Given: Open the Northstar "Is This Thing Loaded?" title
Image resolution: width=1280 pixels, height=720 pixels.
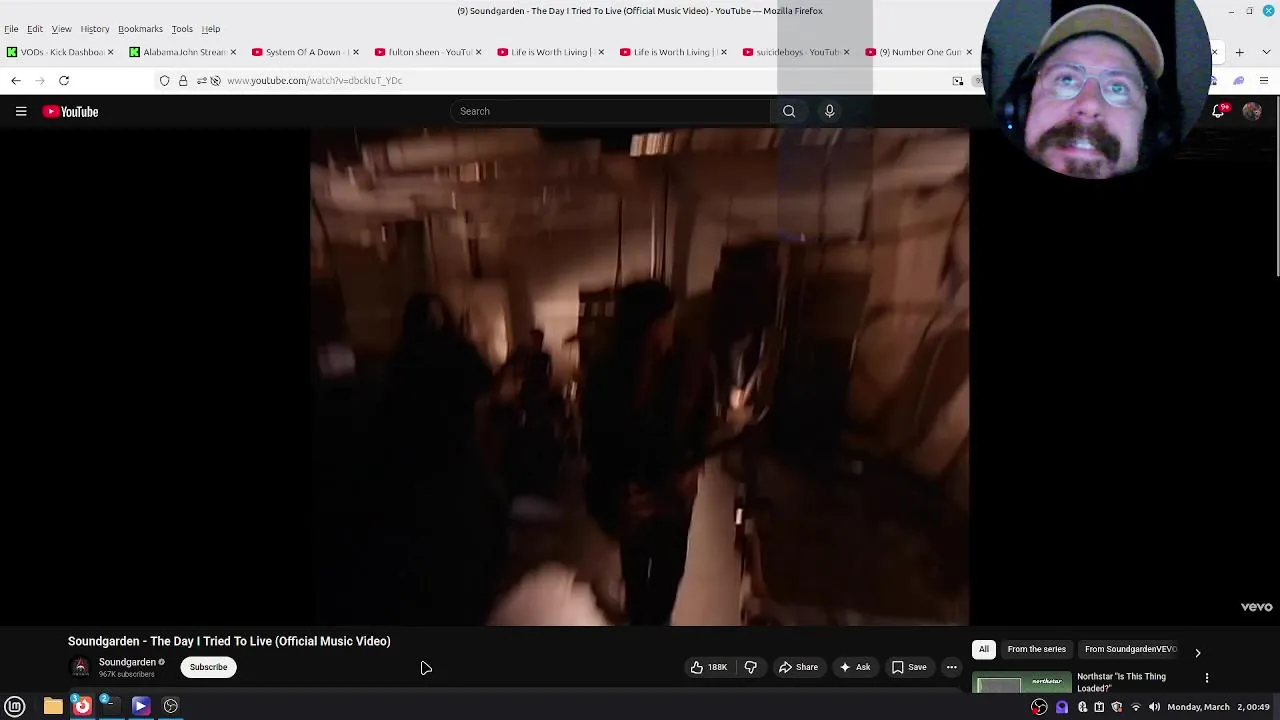Looking at the screenshot, I should pos(1121,682).
